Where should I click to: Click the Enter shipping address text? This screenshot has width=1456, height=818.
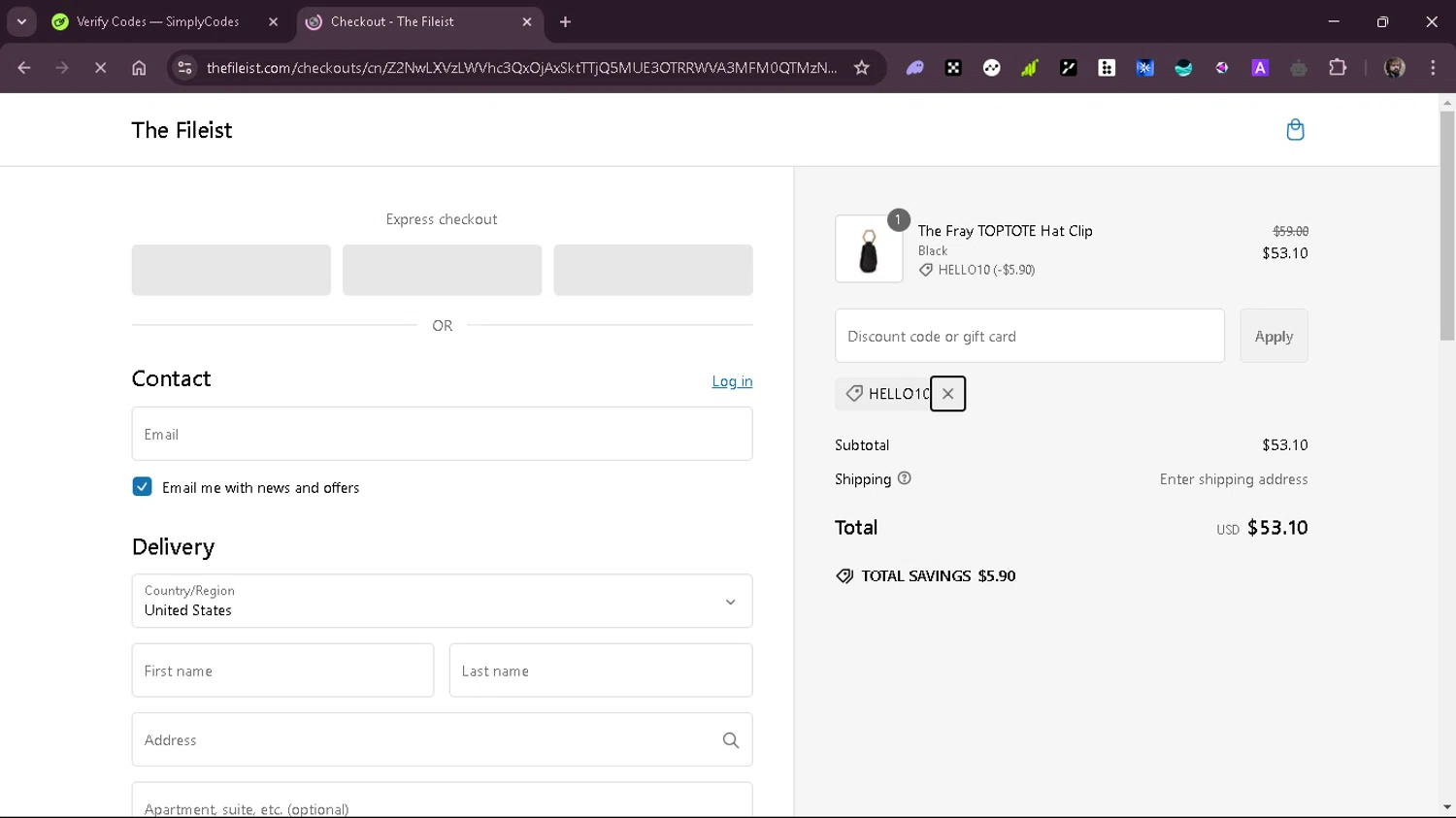tap(1234, 479)
